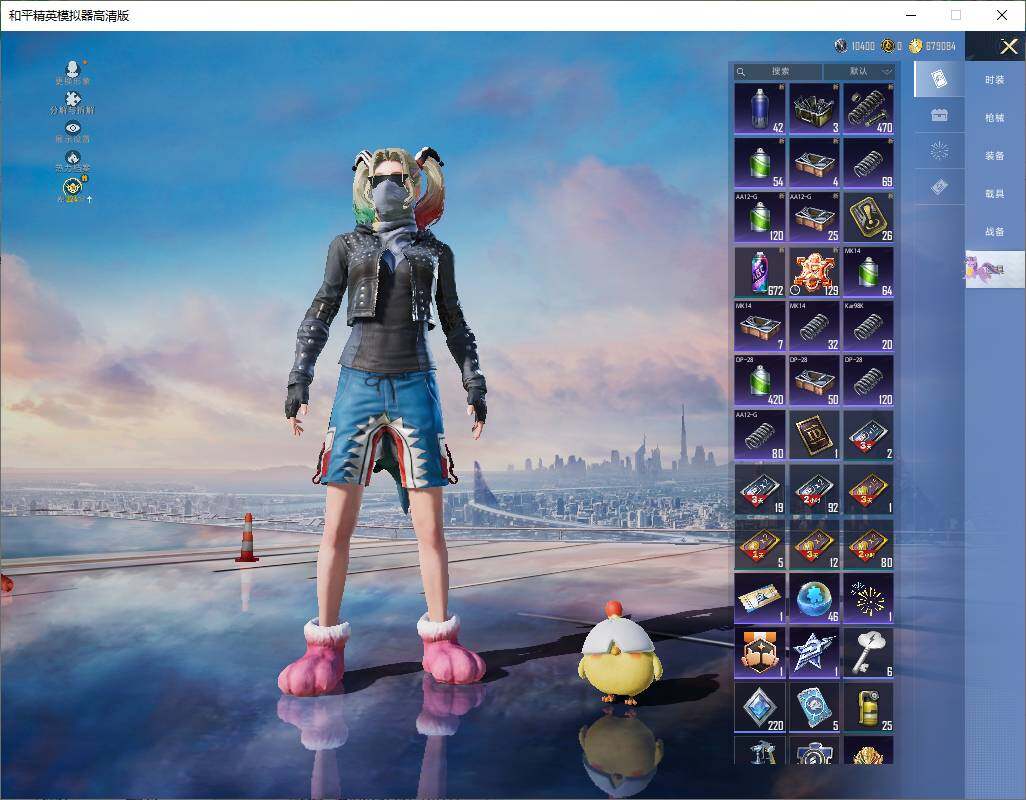The width and height of the screenshot is (1026, 800).
Task: Select the MK14 paint can with 64
Action: point(868,272)
